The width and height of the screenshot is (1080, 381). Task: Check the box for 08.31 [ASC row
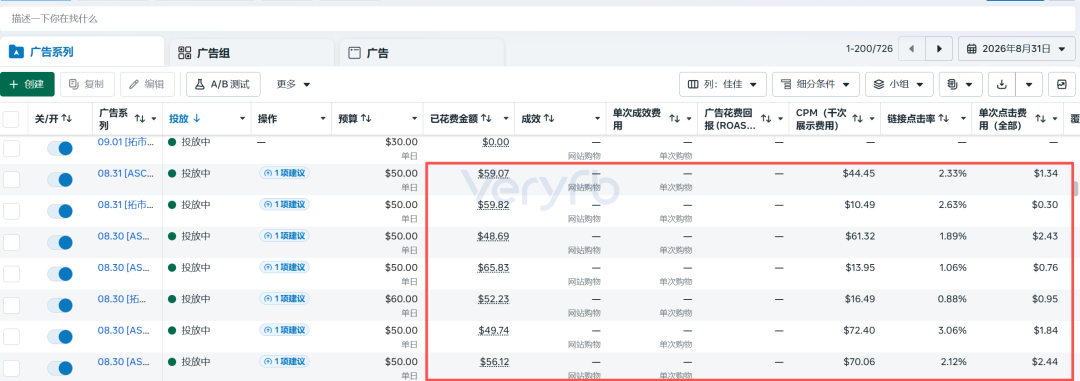pyautogui.click(x=11, y=180)
